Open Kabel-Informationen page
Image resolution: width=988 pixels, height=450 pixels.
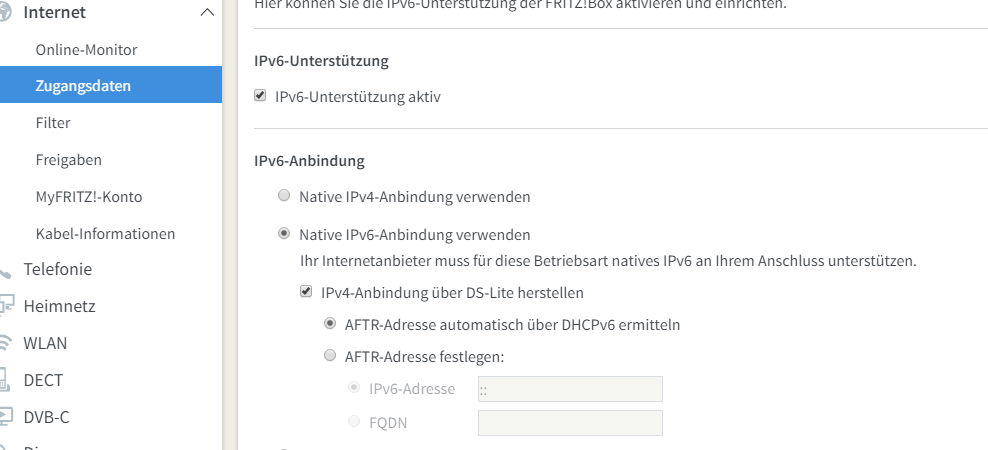coord(105,233)
